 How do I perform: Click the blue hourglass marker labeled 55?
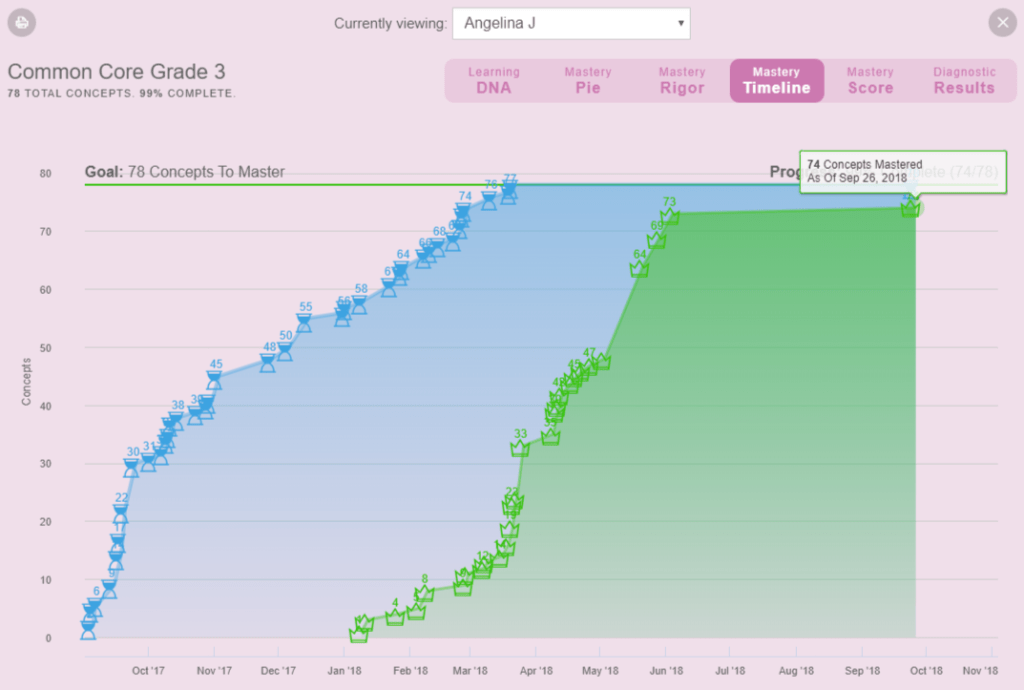tap(304, 322)
